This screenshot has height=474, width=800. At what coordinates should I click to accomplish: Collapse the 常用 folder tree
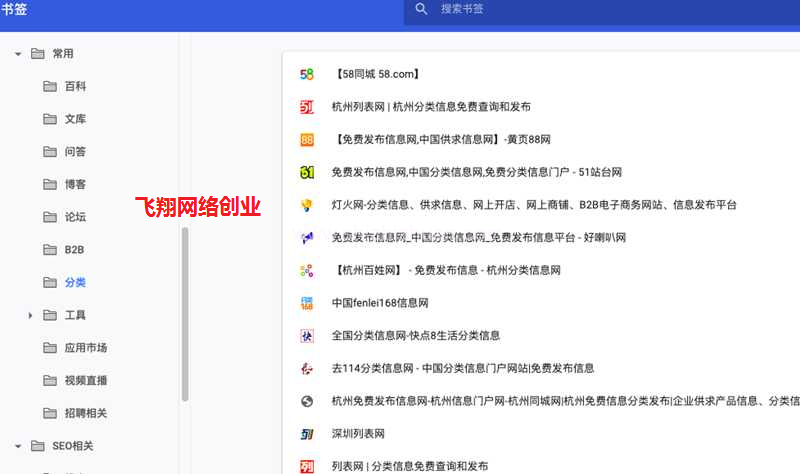click(x=18, y=54)
